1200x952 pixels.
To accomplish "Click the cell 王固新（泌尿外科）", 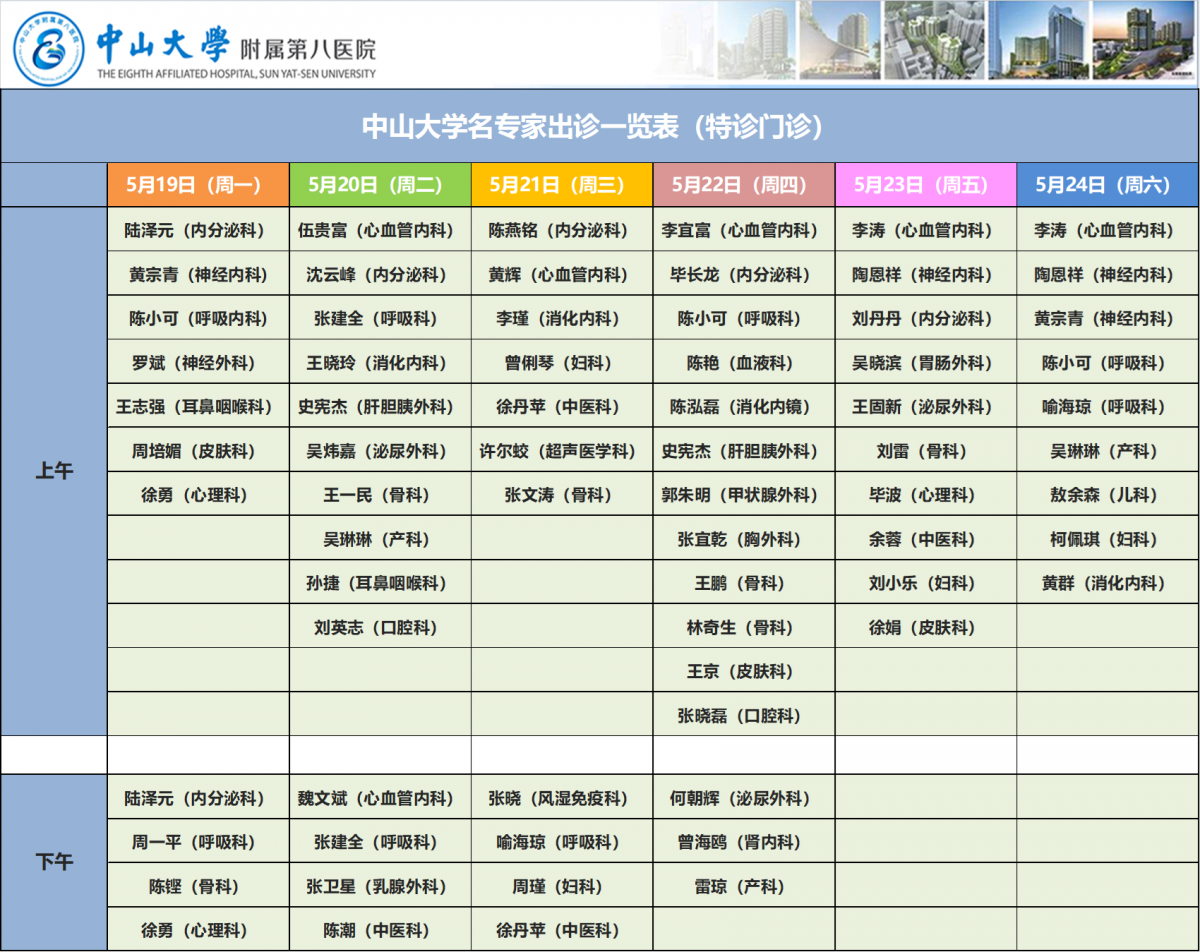I will pos(926,407).
